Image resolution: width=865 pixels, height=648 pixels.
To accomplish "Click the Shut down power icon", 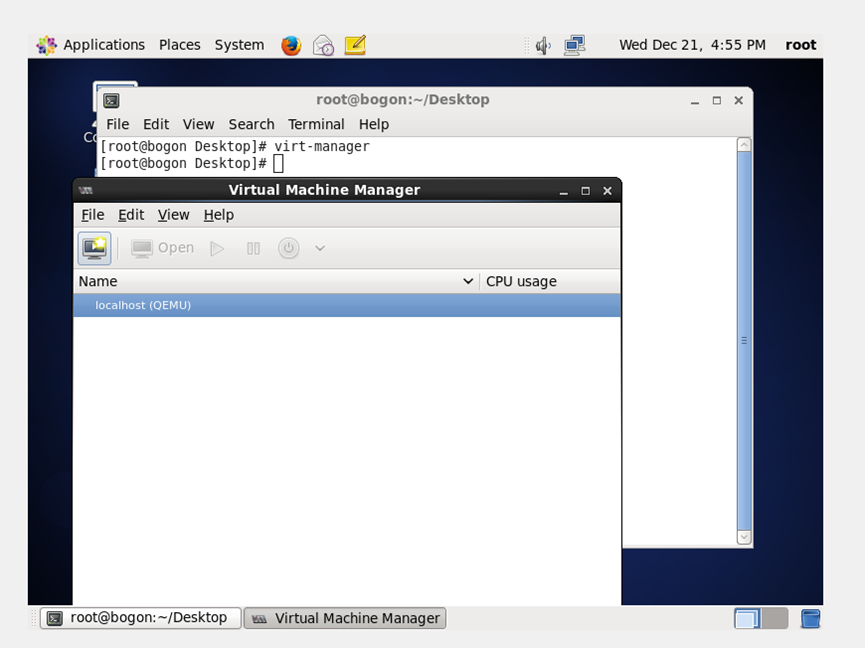I will [x=289, y=248].
